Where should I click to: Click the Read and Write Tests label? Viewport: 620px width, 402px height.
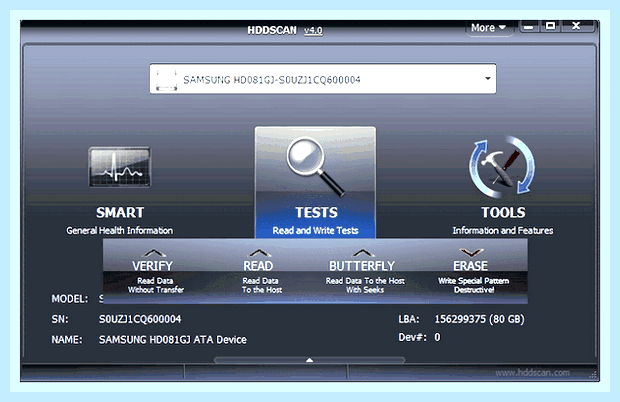click(x=315, y=230)
